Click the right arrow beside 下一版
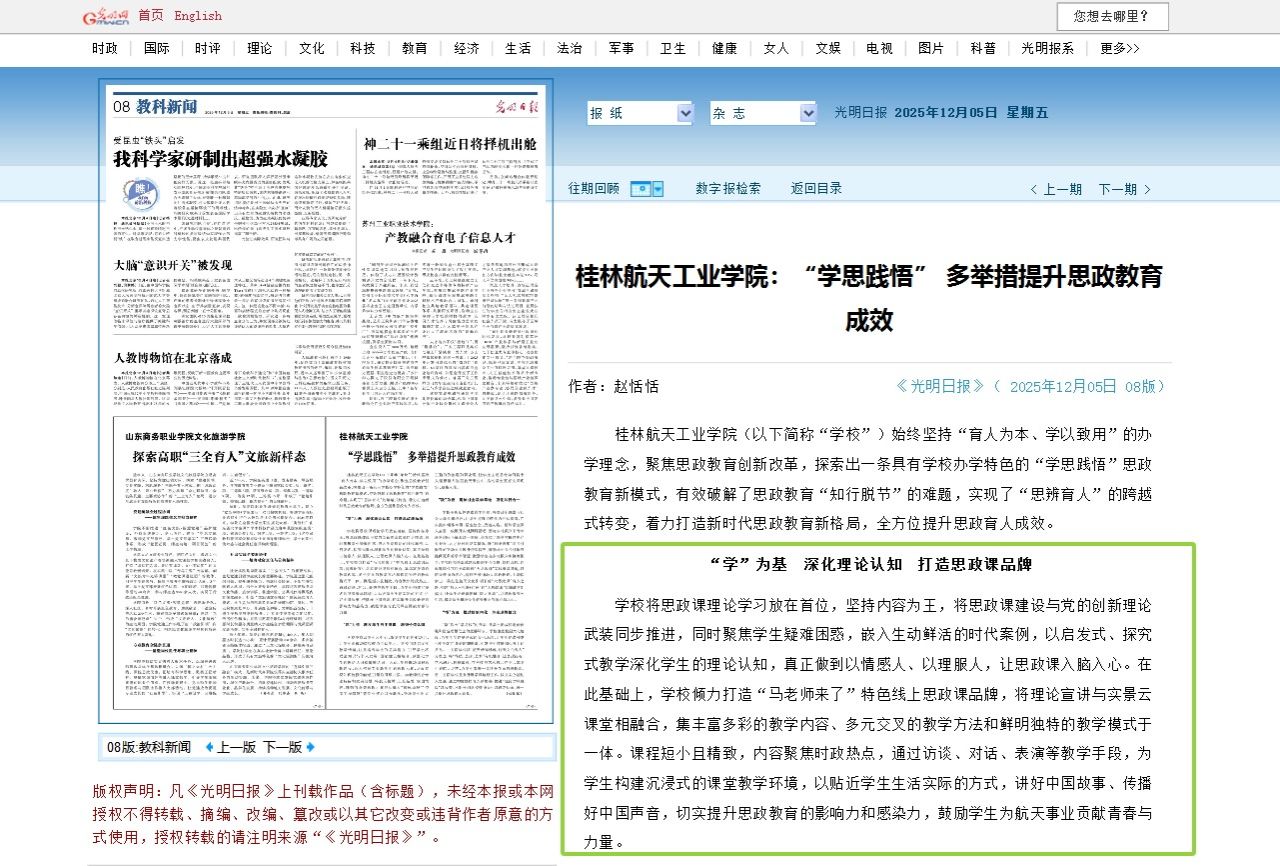1280x866 pixels. coord(311,747)
